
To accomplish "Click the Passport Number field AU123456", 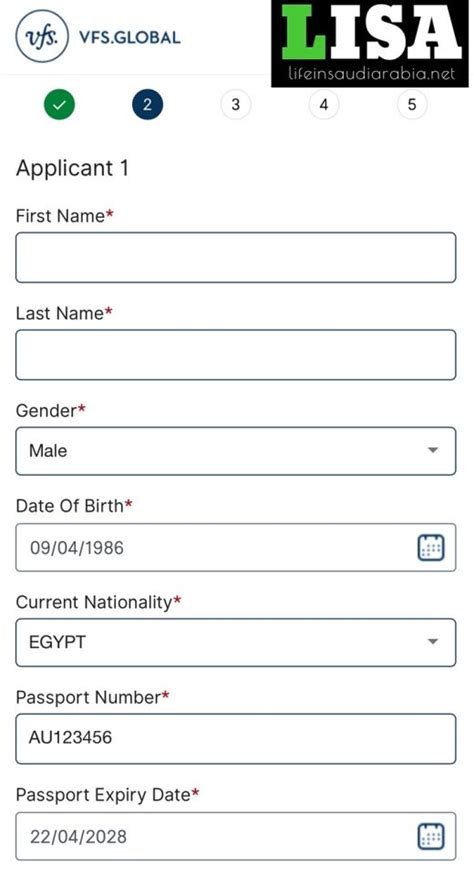I will tap(236, 738).
